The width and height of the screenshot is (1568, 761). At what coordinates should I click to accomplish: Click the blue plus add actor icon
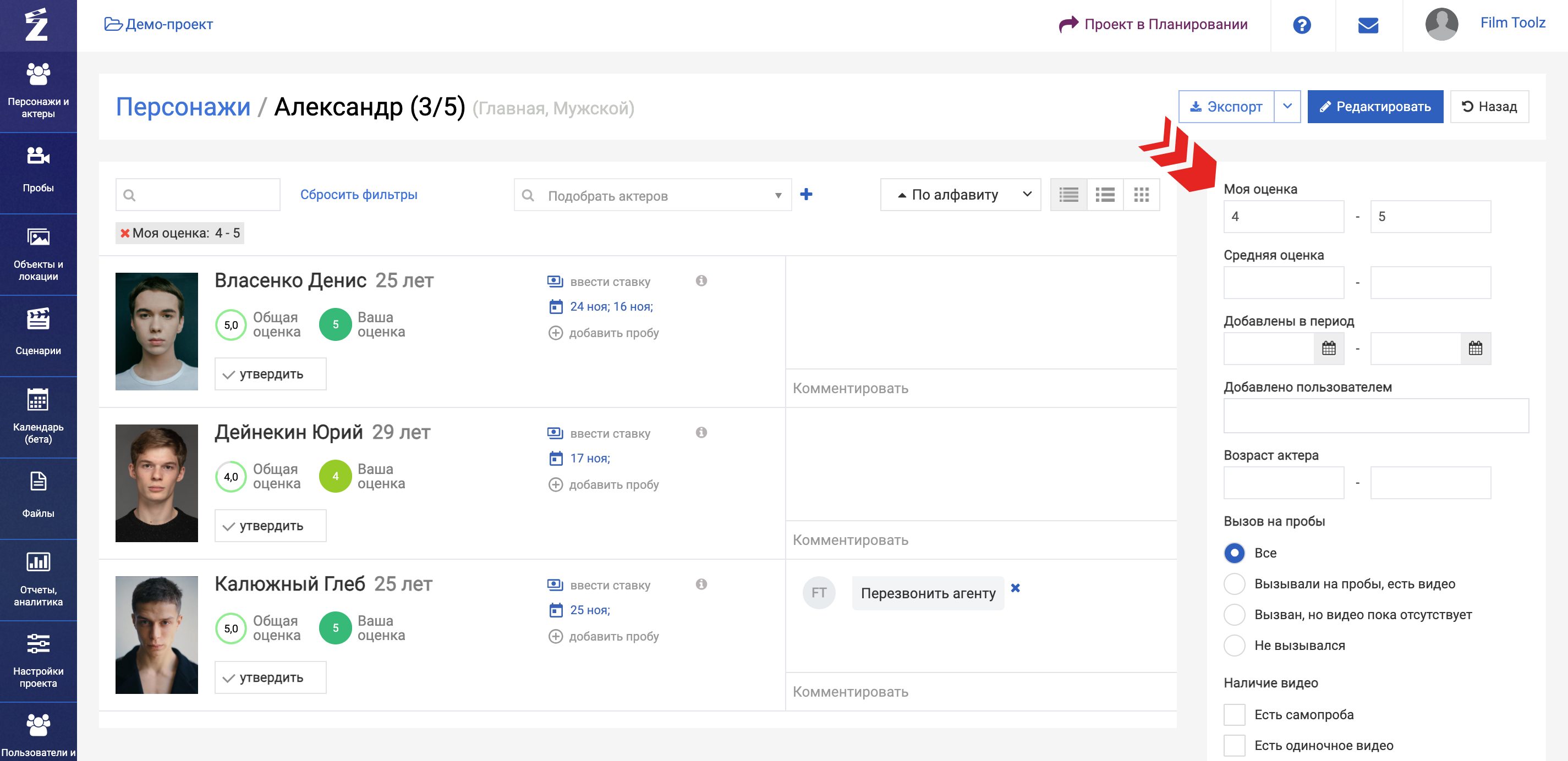point(806,195)
